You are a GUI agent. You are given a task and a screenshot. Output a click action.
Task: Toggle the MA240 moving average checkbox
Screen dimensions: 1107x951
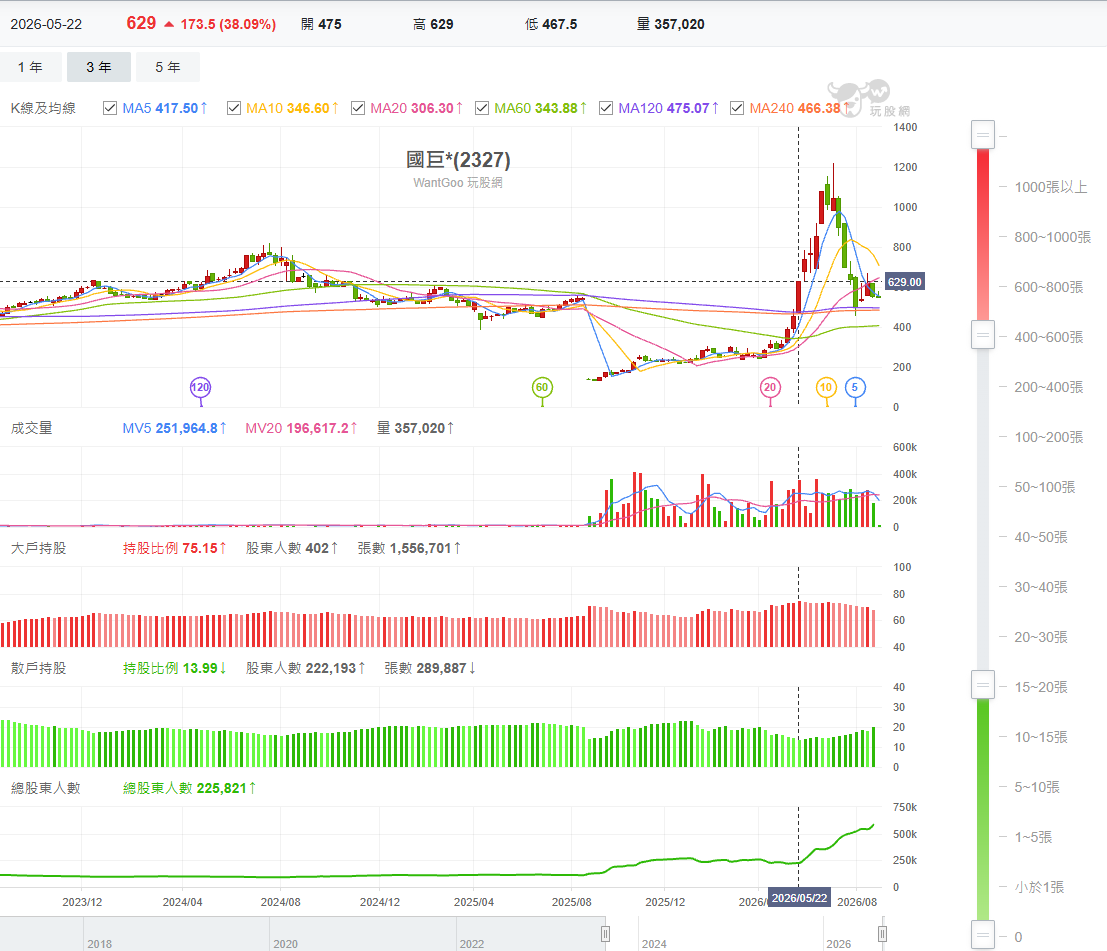point(737,108)
